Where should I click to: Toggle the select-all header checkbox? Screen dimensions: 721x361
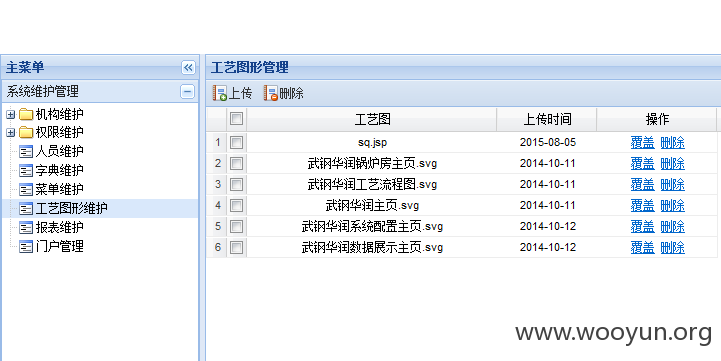(236, 119)
